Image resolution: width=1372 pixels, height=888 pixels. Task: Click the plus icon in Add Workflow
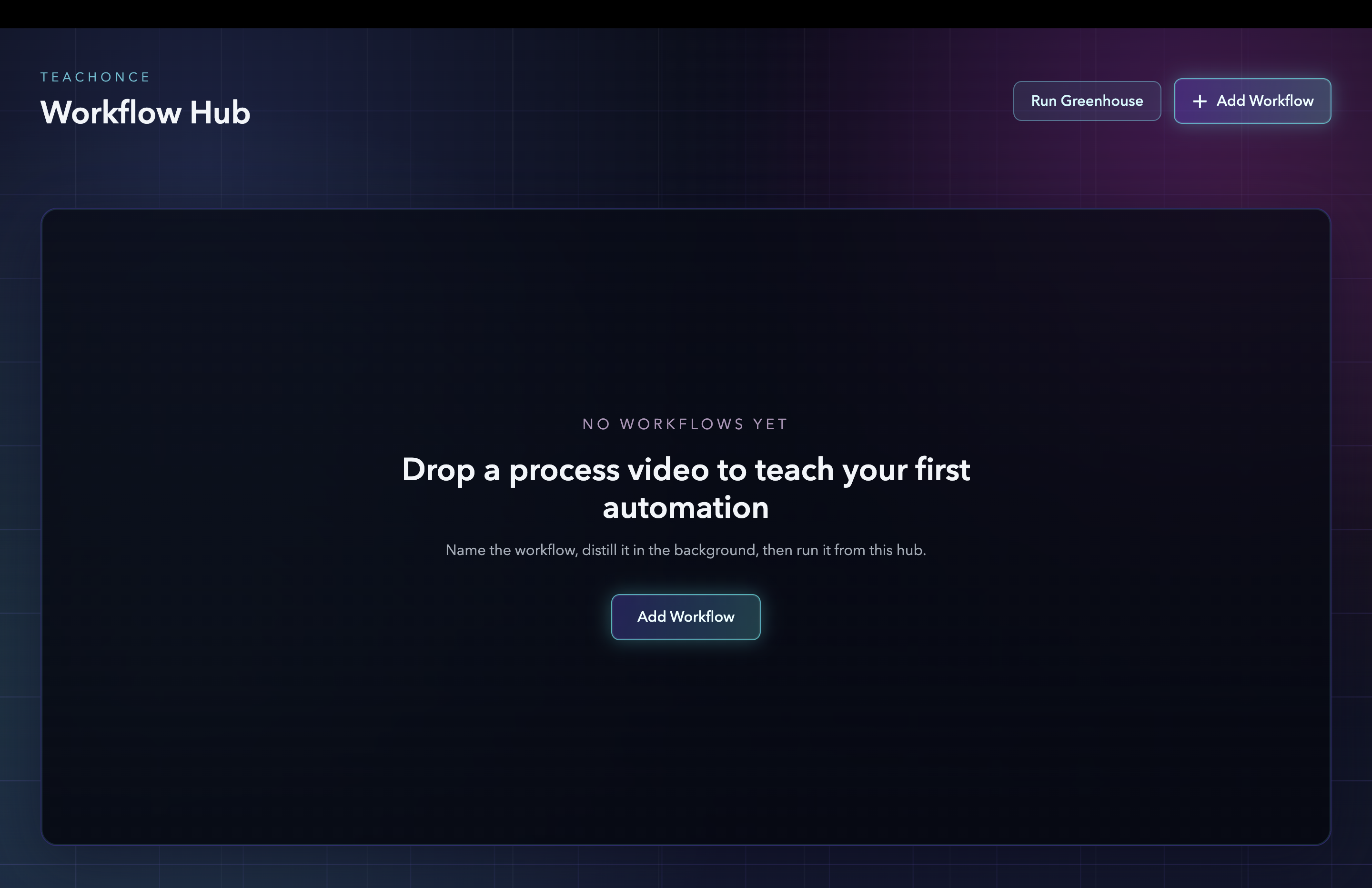(1200, 101)
